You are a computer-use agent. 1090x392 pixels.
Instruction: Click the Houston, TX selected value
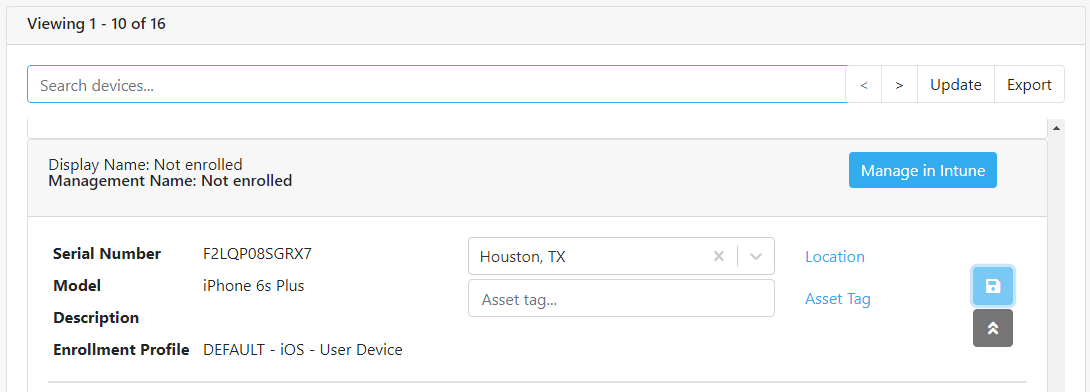tap(522, 256)
